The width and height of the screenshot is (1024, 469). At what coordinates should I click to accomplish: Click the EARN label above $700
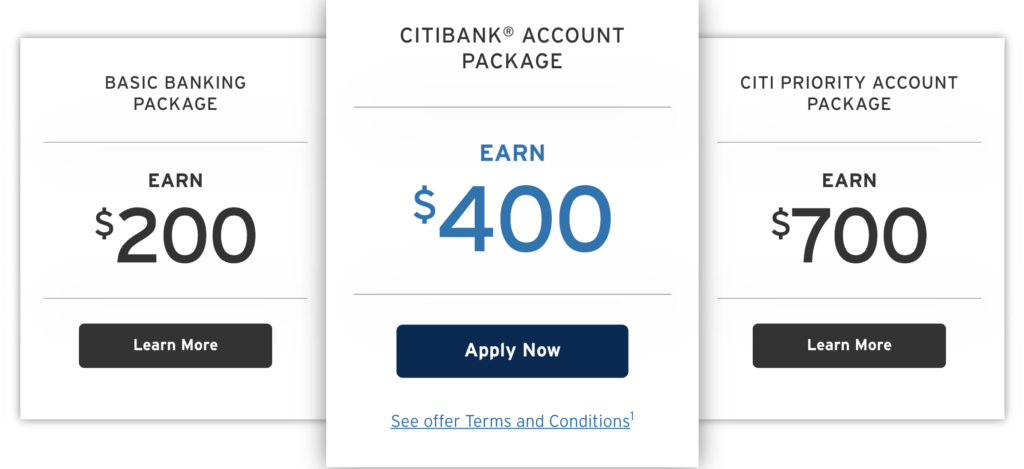pos(849,181)
